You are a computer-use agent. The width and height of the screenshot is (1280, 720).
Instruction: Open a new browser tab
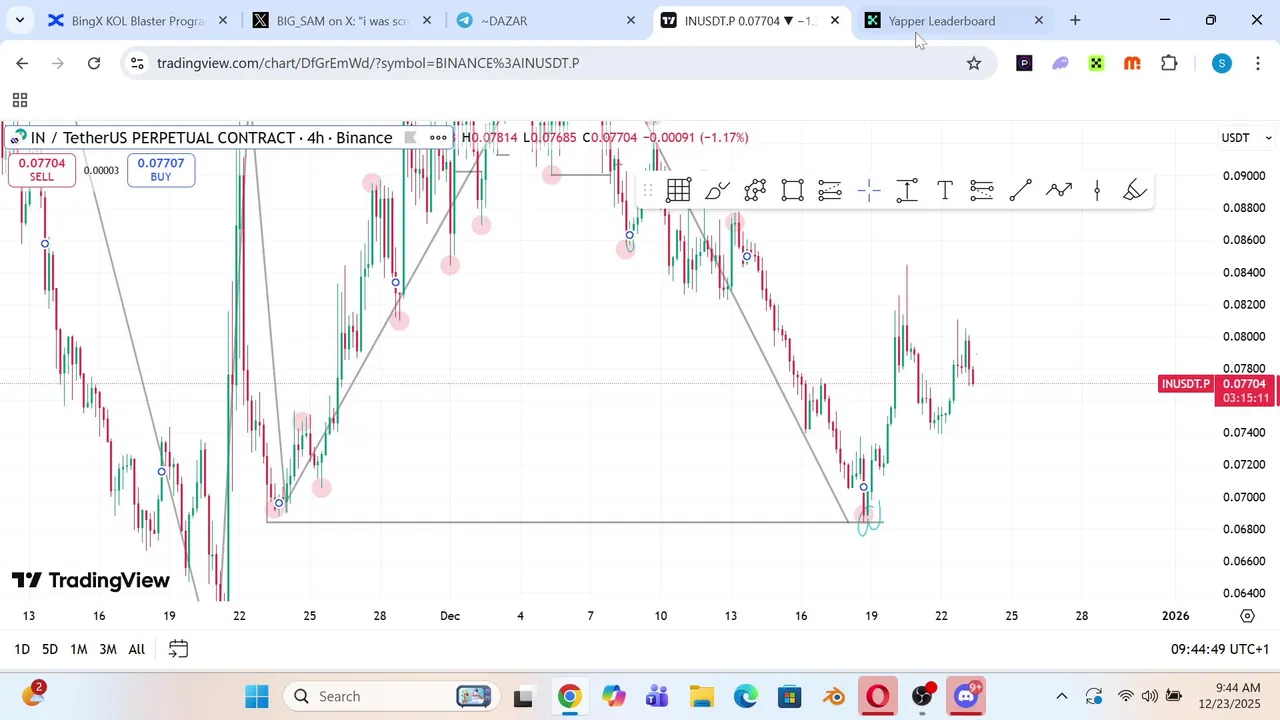(1075, 20)
